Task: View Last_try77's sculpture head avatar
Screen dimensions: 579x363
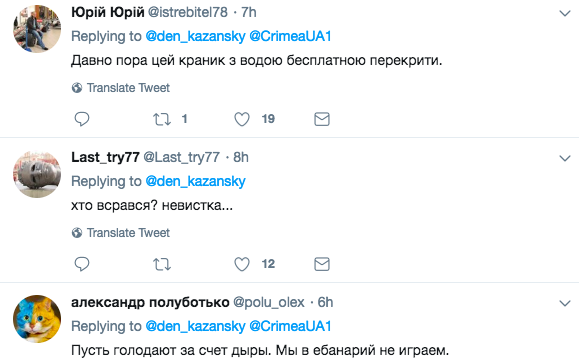Action: click(37, 174)
